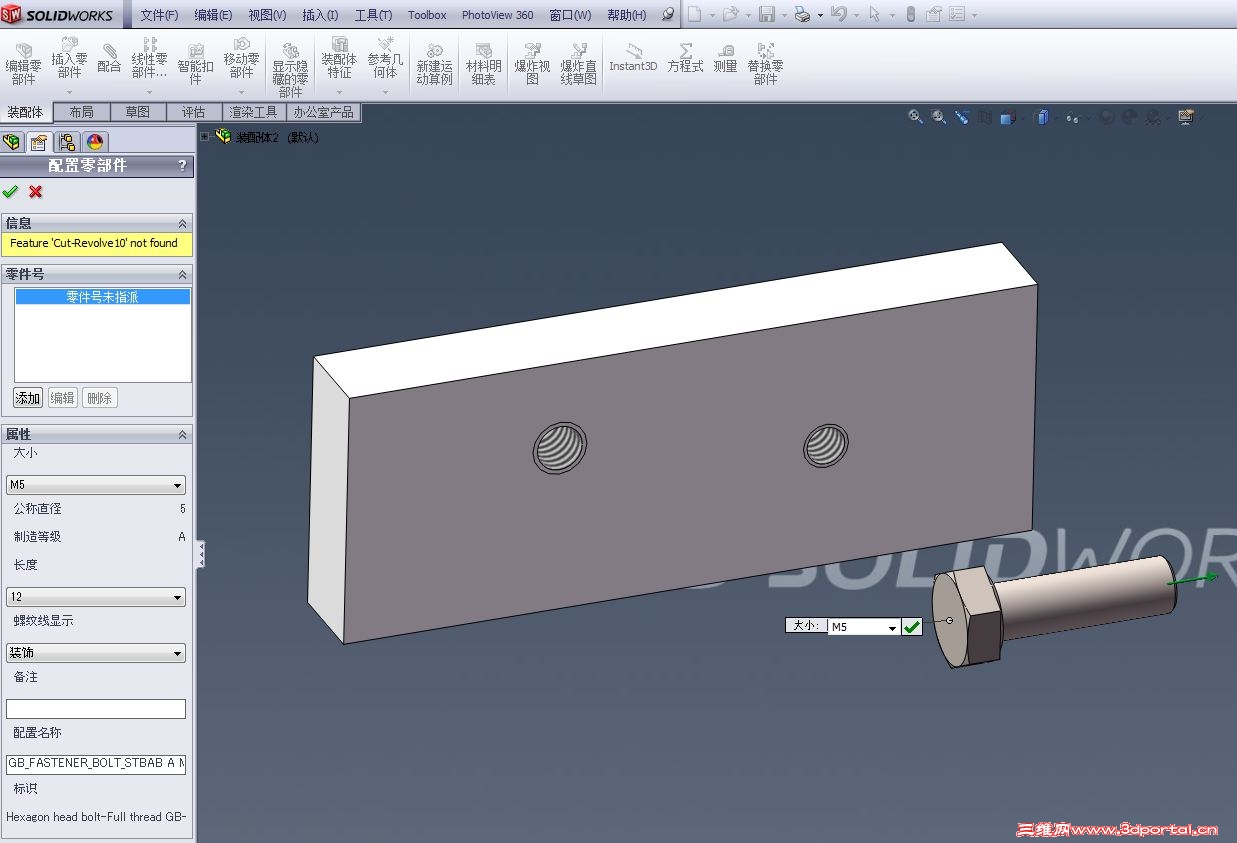1237x843 pixels.
Task: Select the 移动零部件 (Move Component) tool
Action: point(241,60)
